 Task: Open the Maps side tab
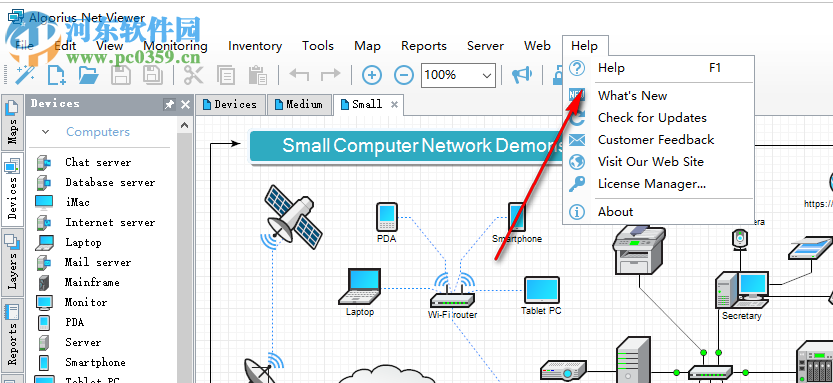coord(13,123)
